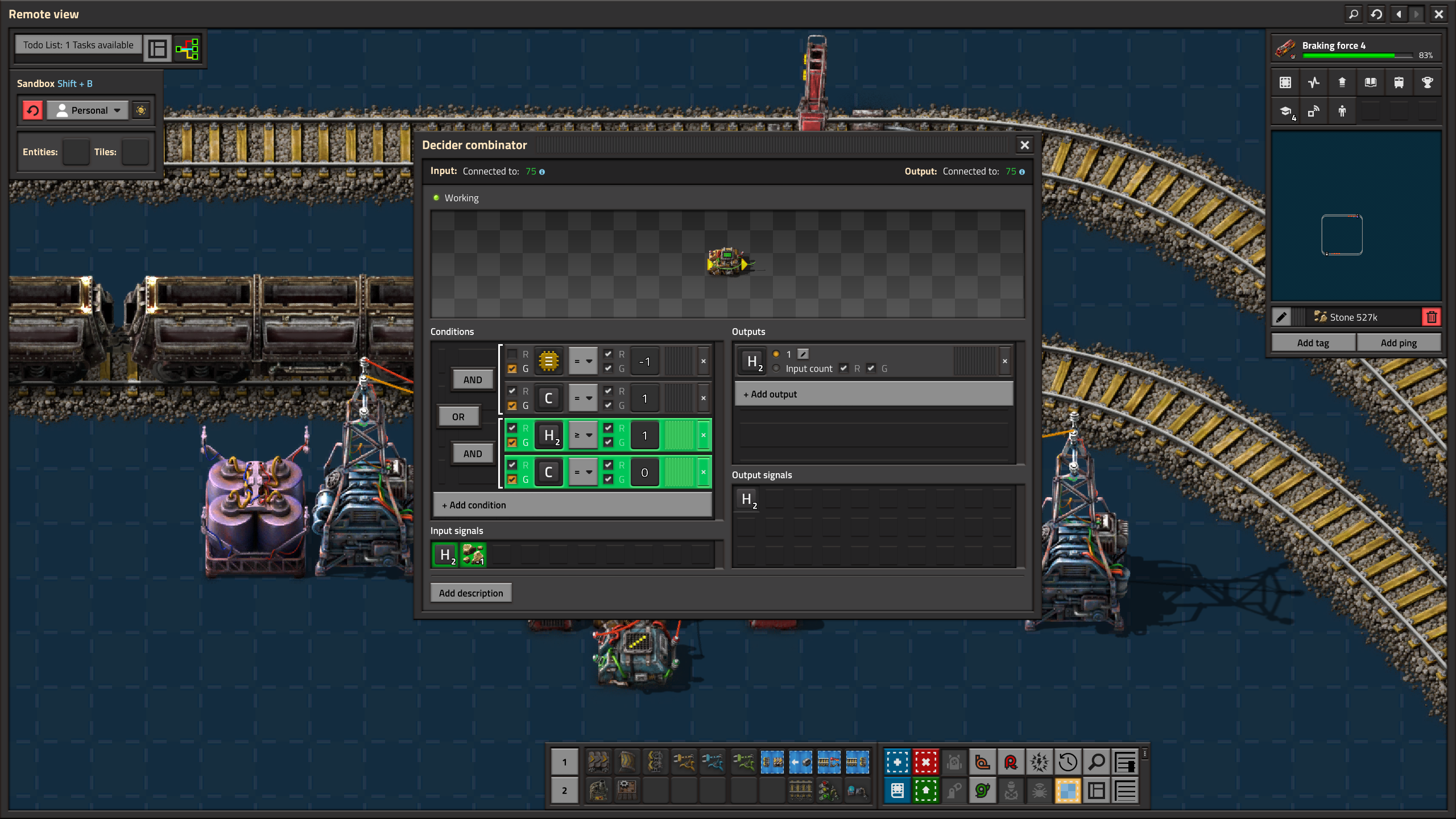
Task: Click the red sandbox reset arrow icon
Action: tap(33, 110)
